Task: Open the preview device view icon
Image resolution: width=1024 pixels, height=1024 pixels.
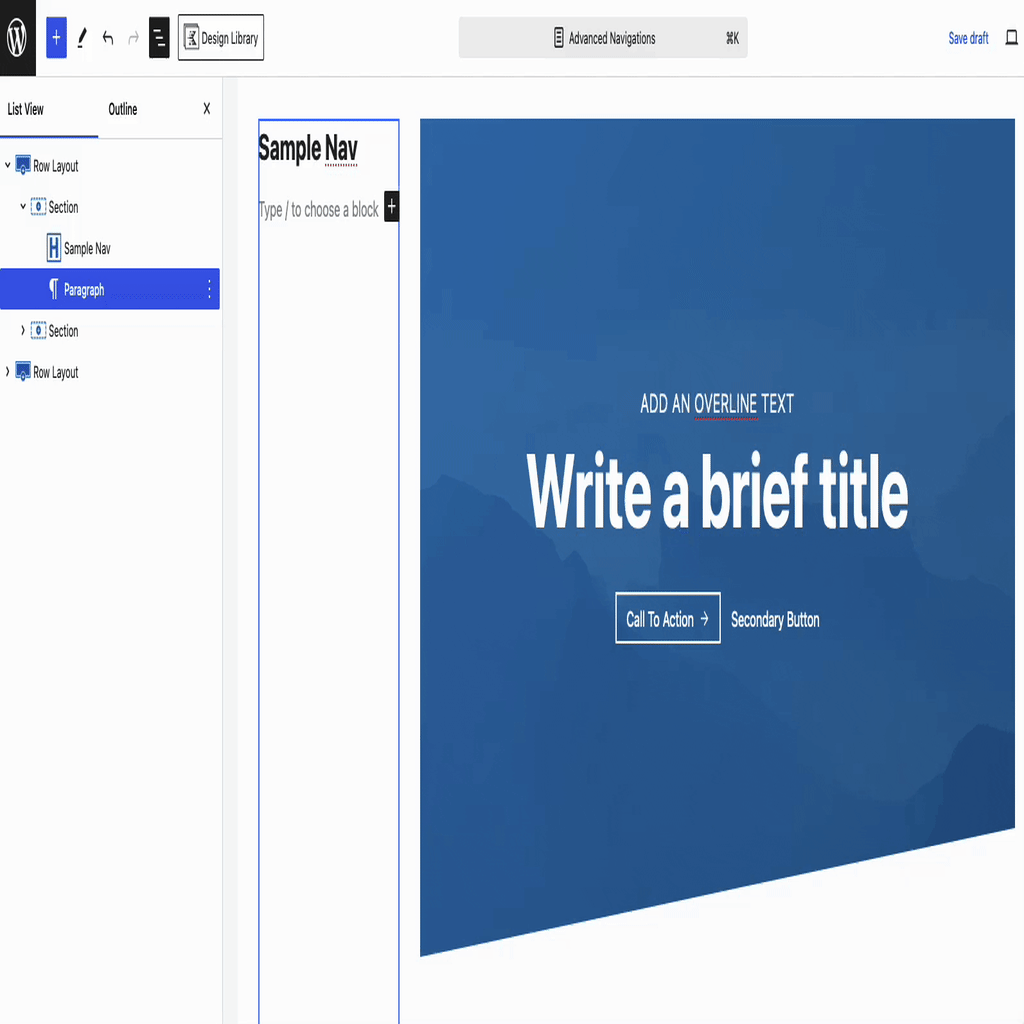Action: [1012, 38]
